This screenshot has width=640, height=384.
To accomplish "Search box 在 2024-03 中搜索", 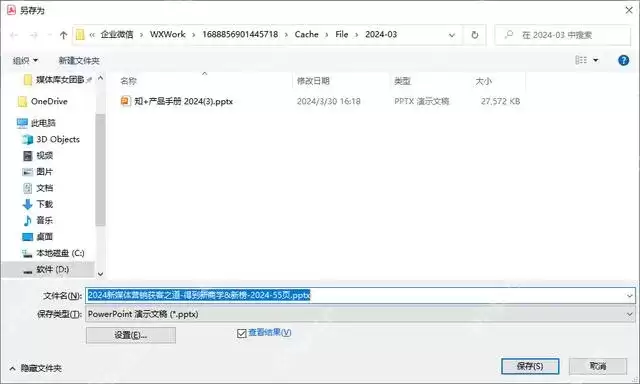I will pos(563,35).
